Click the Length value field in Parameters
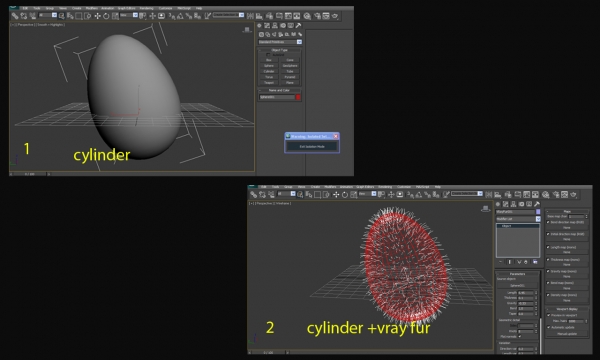Image resolution: width=600 pixels, height=360 pixels. point(526,293)
